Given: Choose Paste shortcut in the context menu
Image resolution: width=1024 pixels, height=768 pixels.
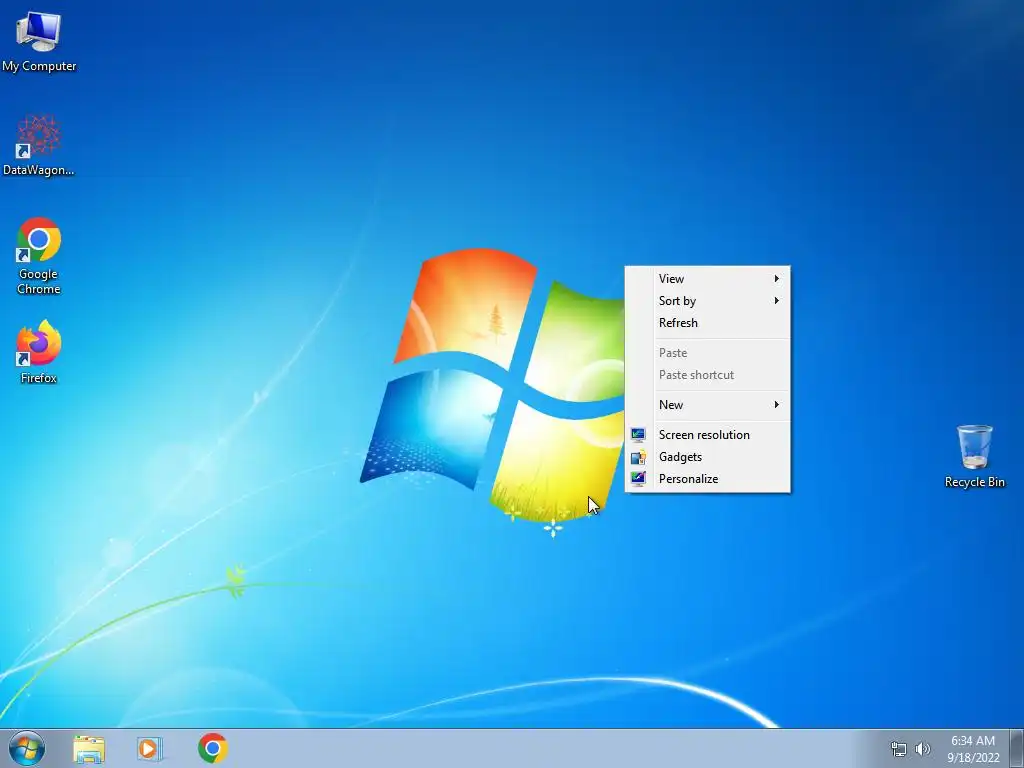Looking at the screenshot, I should 708,375.
